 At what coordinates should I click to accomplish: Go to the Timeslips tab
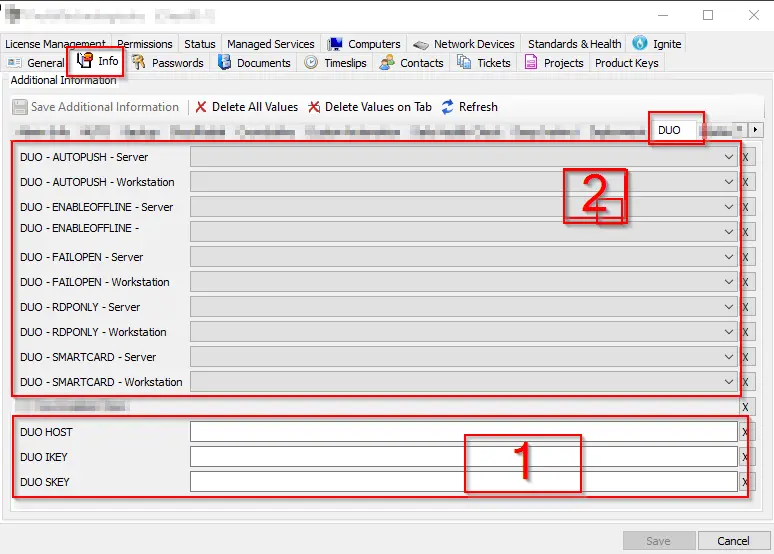tap(335, 63)
